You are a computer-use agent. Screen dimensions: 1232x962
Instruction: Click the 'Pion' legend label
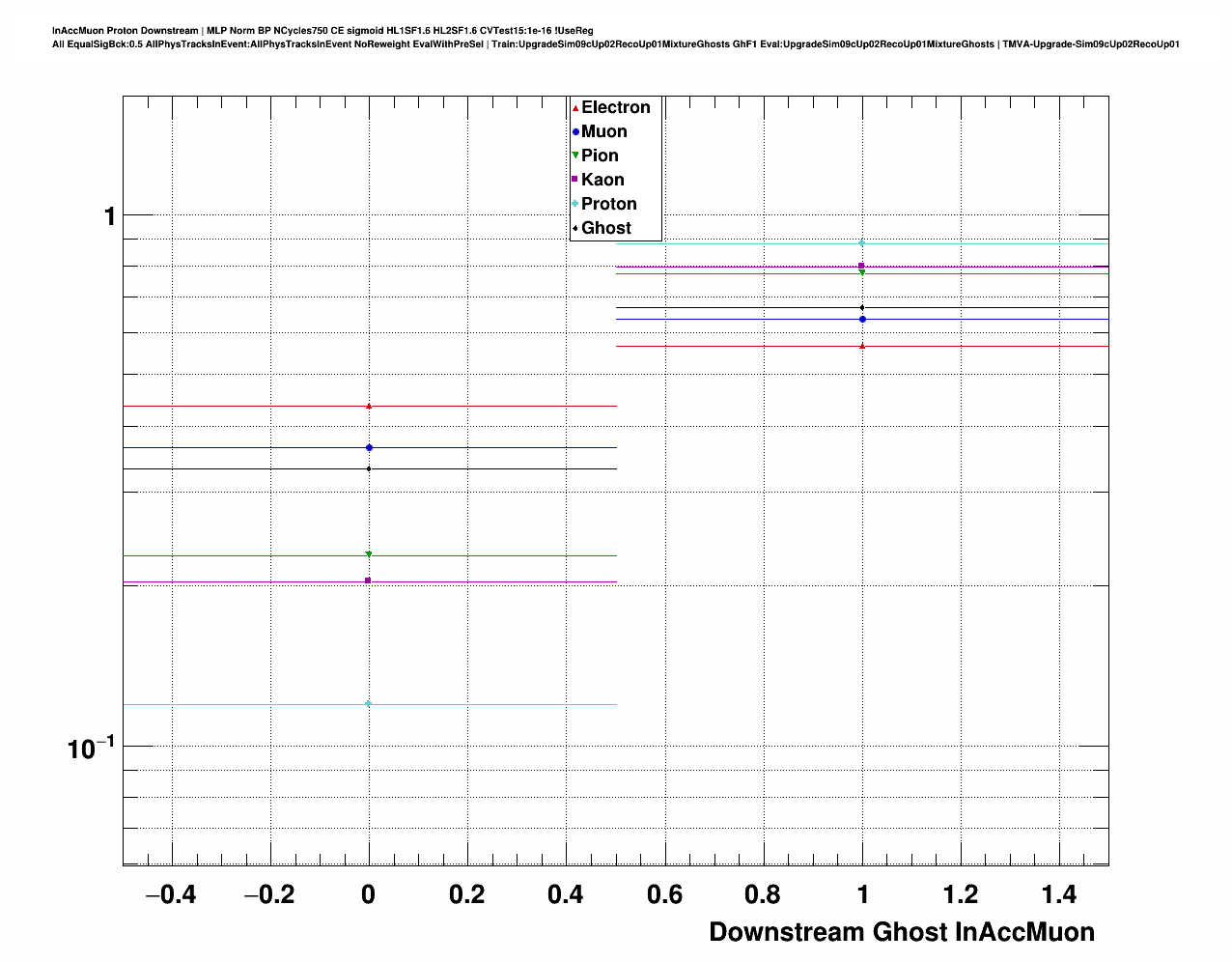point(600,156)
